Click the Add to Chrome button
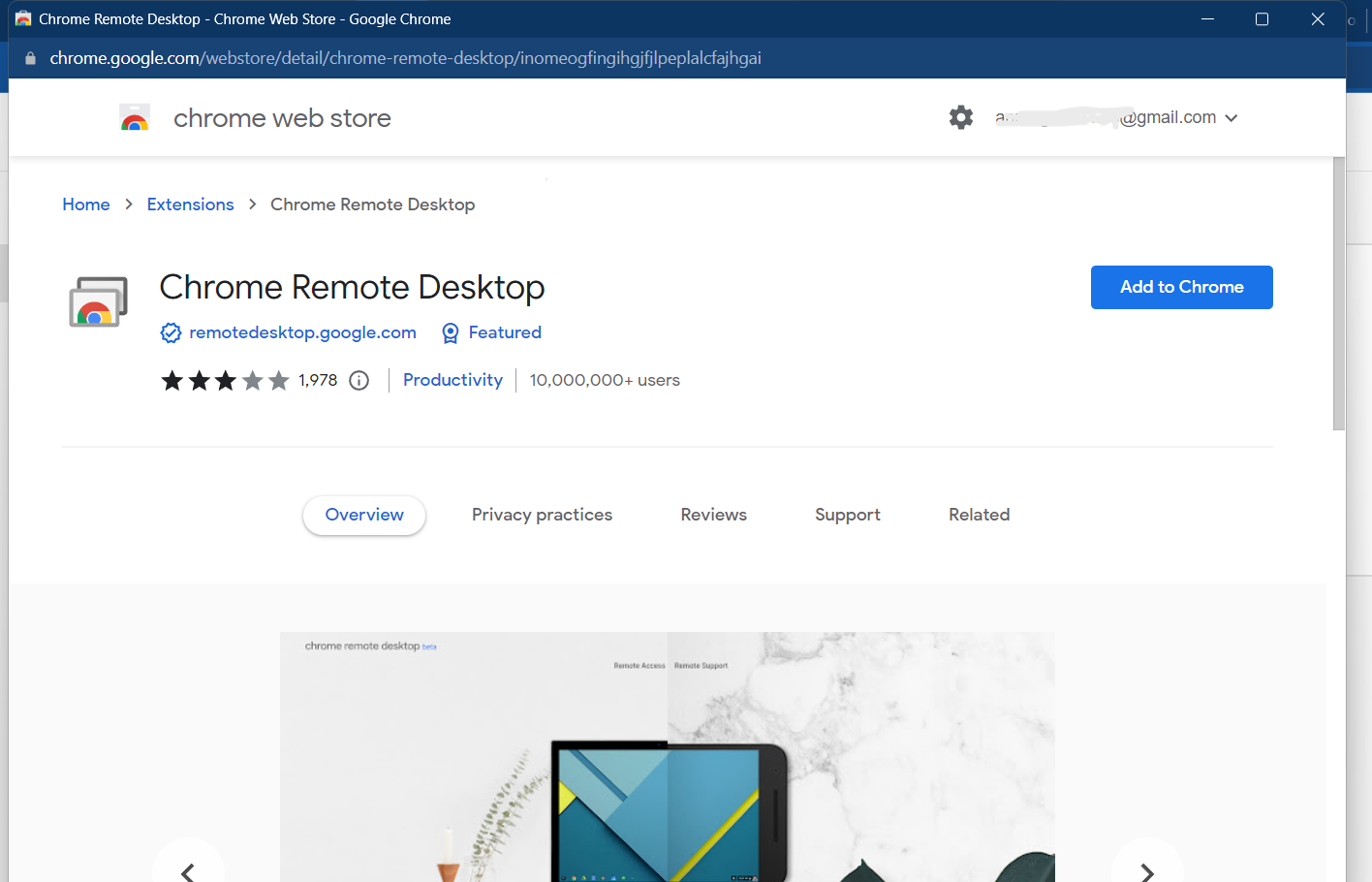1372x882 pixels. (1182, 287)
